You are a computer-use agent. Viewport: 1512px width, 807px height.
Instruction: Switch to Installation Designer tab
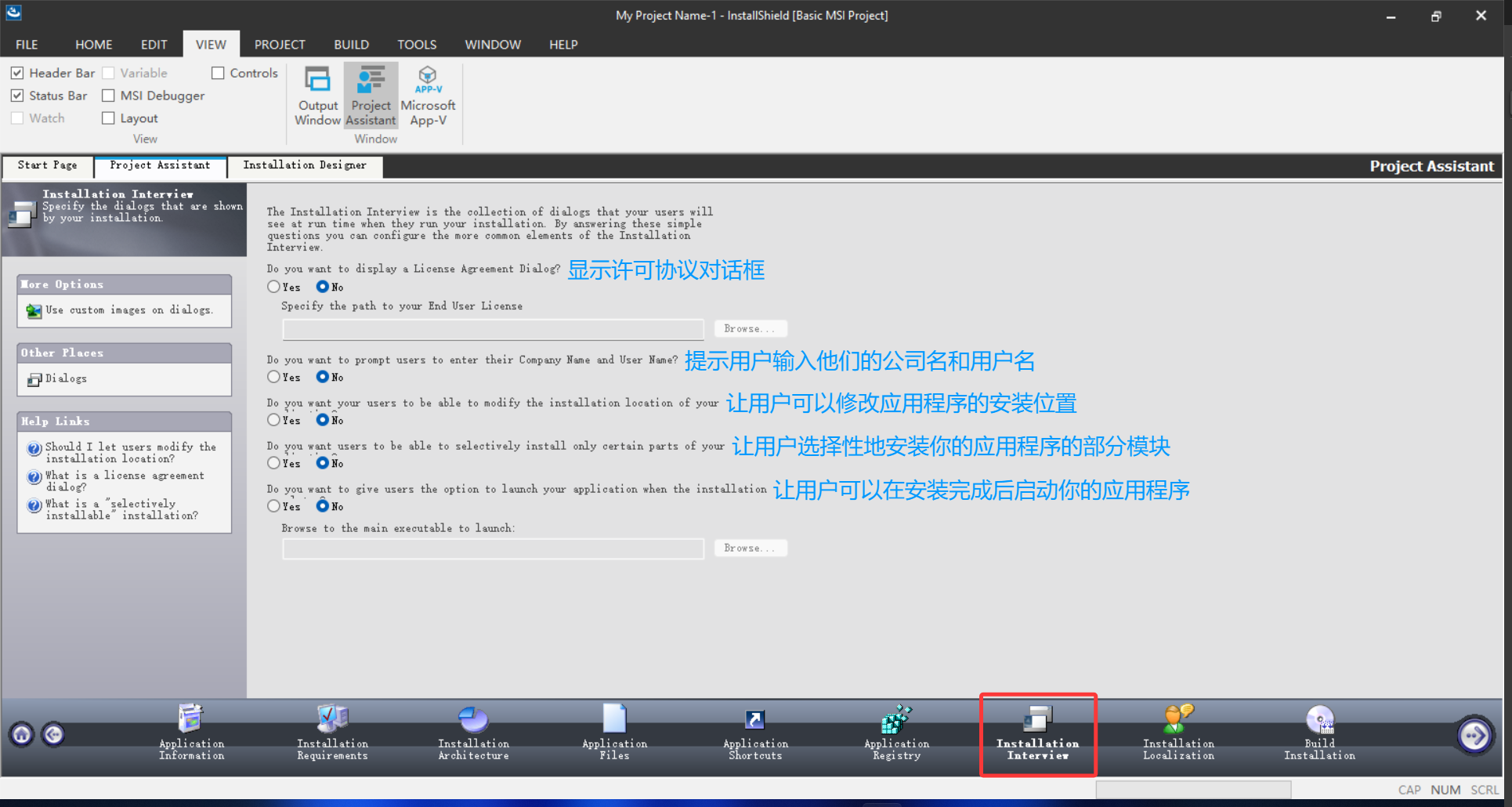tap(305, 165)
